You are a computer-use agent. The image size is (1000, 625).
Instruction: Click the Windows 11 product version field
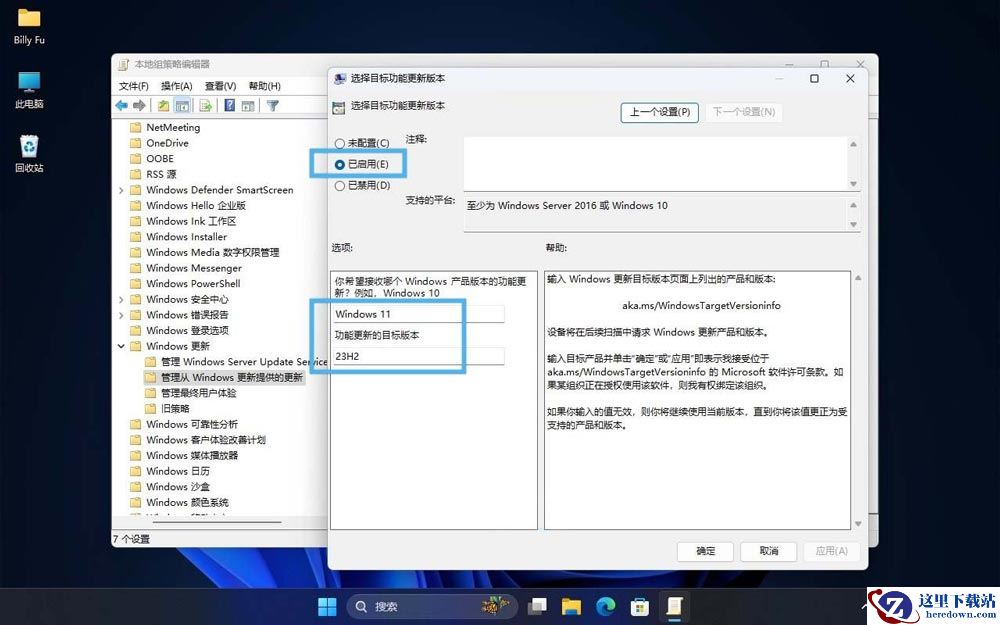pos(418,314)
